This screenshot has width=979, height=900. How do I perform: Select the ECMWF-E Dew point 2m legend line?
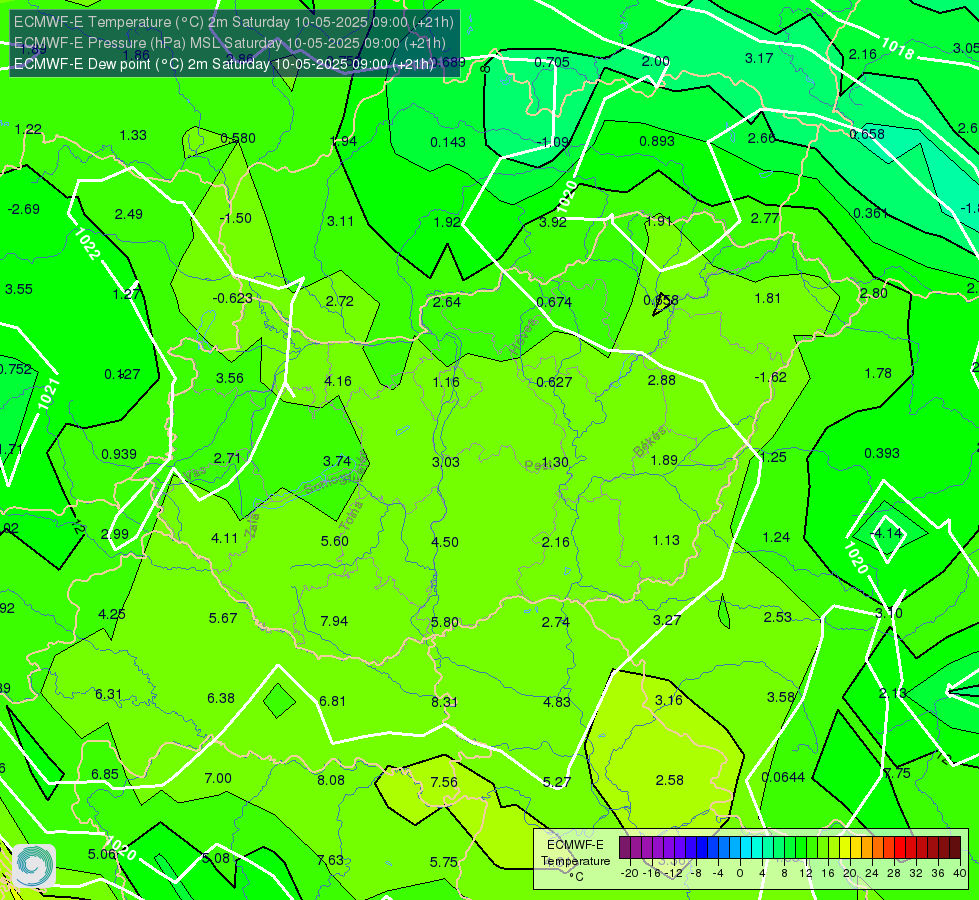[224, 64]
